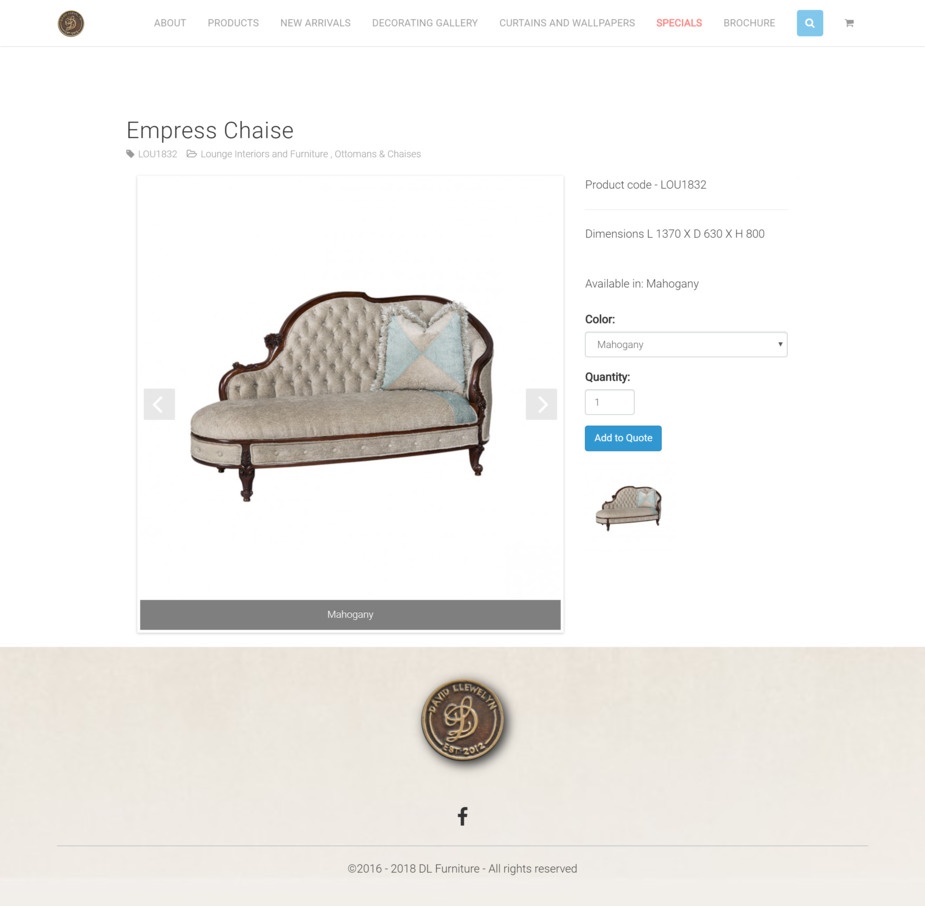Click the tag icon beside LOU1832

(130, 154)
